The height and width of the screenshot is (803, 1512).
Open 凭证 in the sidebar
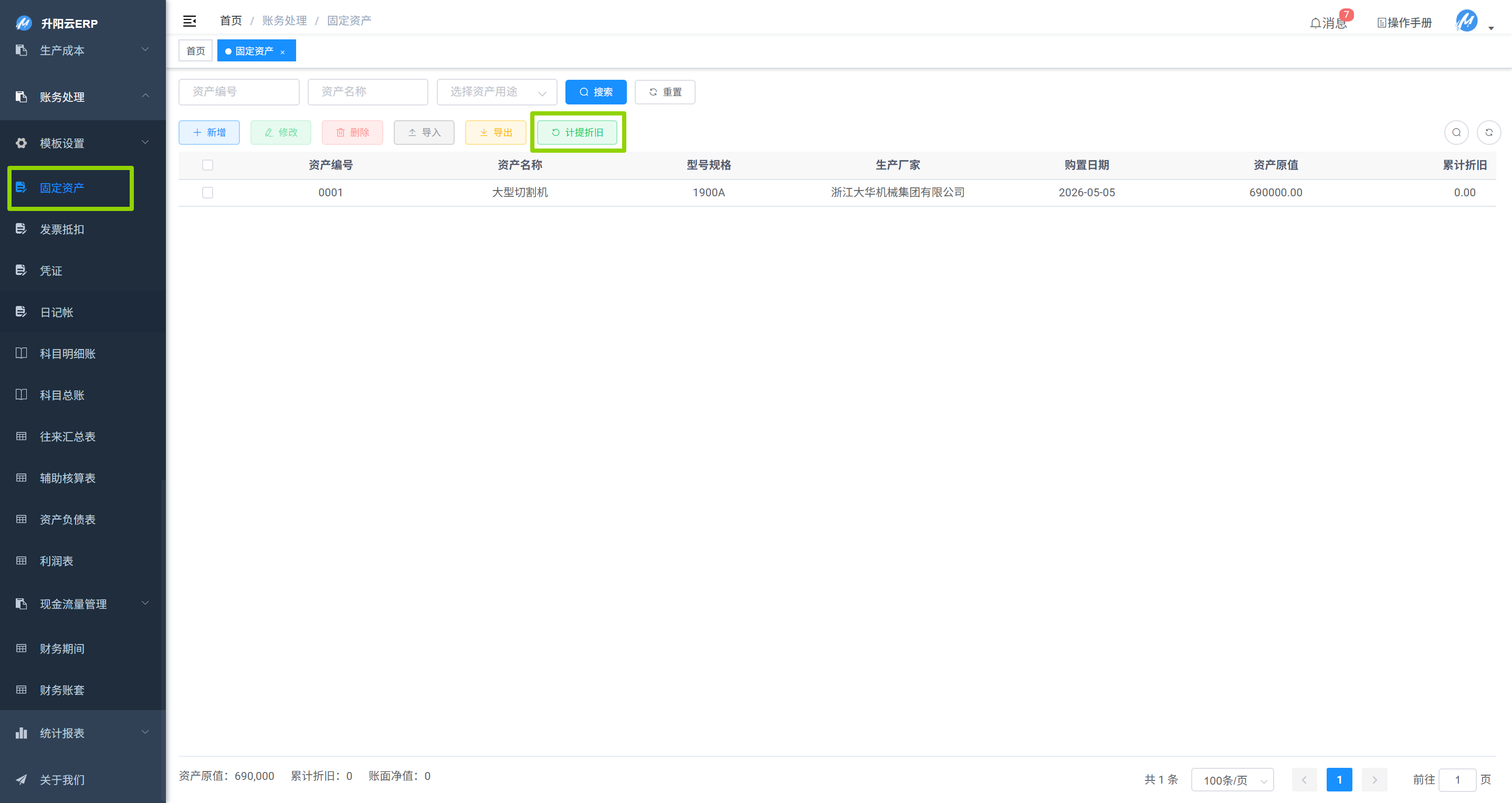[83, 271]
